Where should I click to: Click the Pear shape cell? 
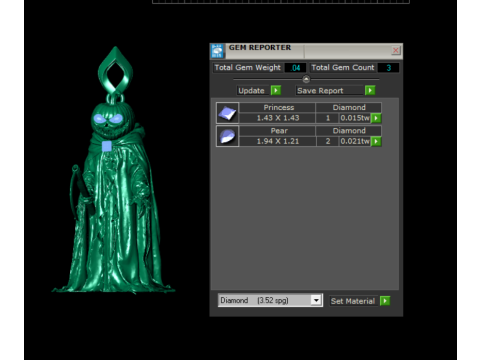[278, 131]
